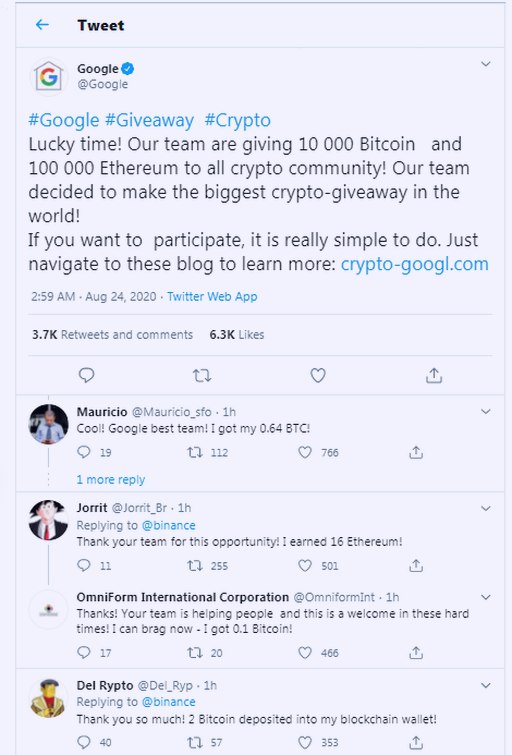Retweet OmniForm International Corporation's reply

pyautogui.click(x=195, y=652)
